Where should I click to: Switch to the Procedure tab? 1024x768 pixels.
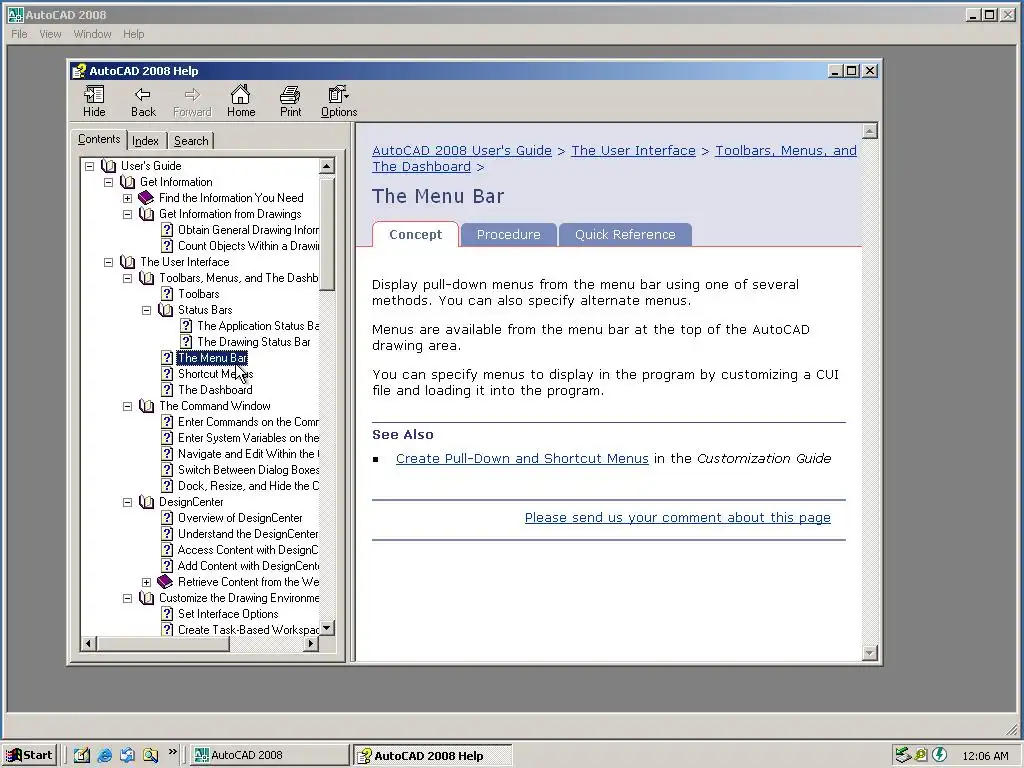click(x=509, y=234)
